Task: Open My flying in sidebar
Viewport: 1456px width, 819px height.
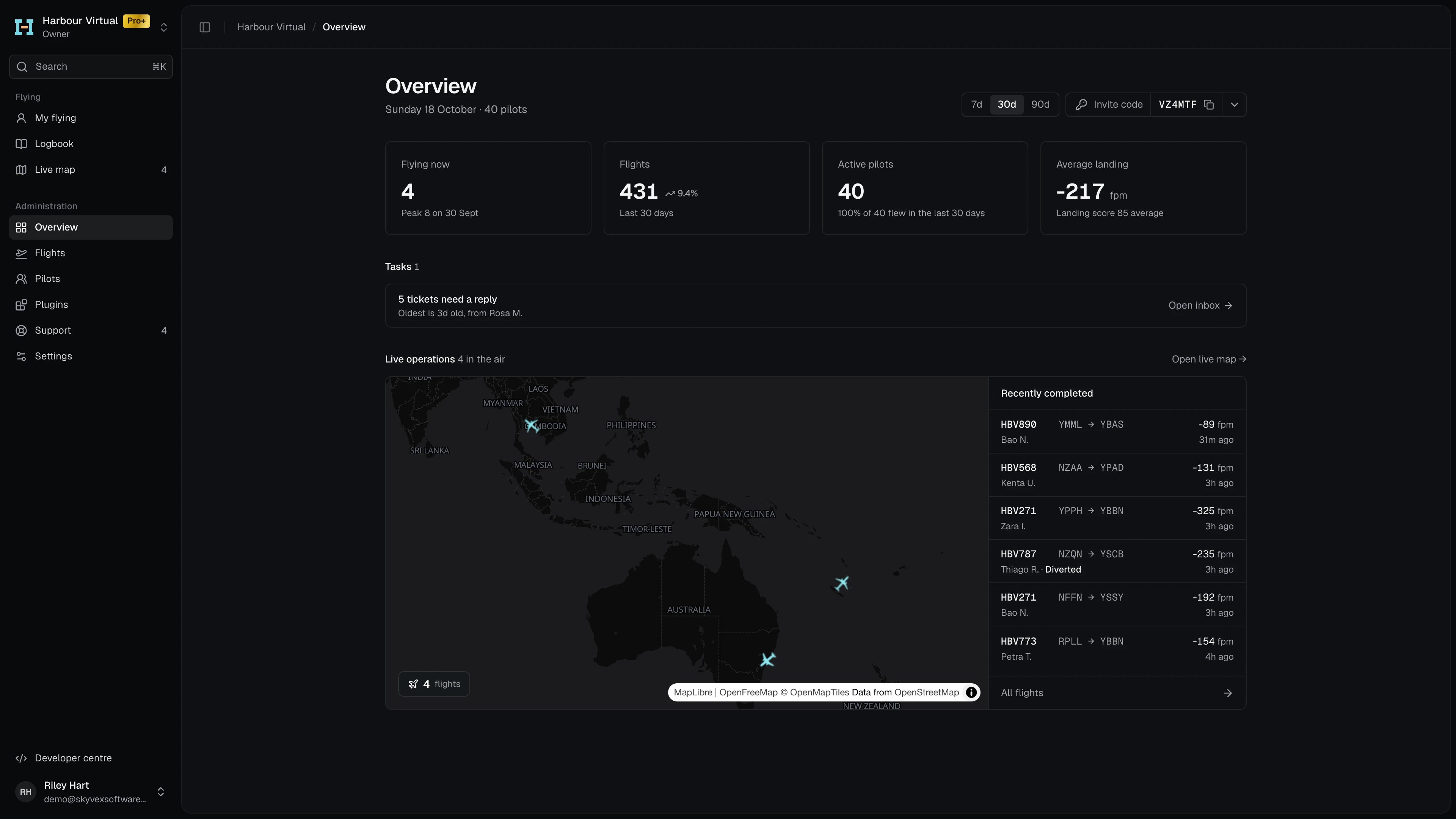Action: tap(91, 118)
